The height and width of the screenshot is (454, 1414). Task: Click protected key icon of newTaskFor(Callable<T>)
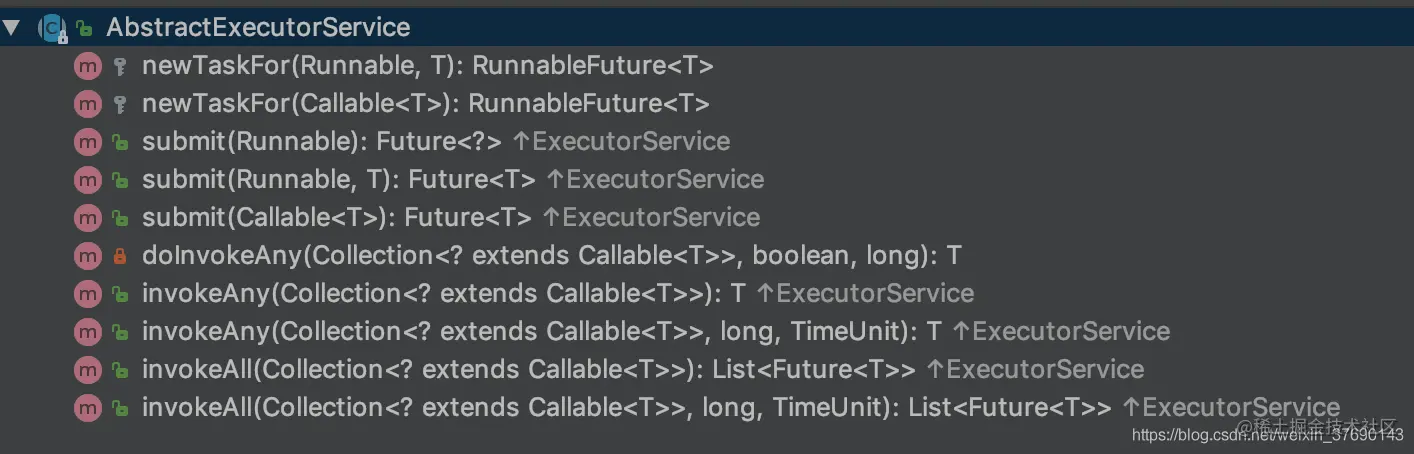point(120,104)
